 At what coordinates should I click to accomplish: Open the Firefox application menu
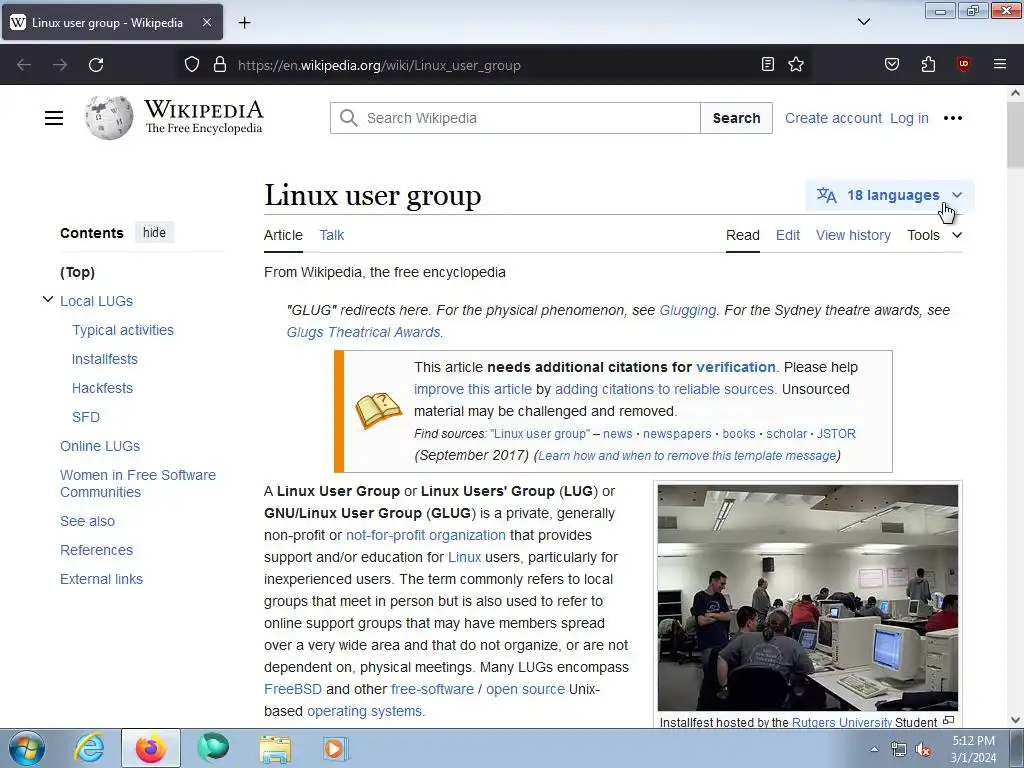tap(999, 64)
